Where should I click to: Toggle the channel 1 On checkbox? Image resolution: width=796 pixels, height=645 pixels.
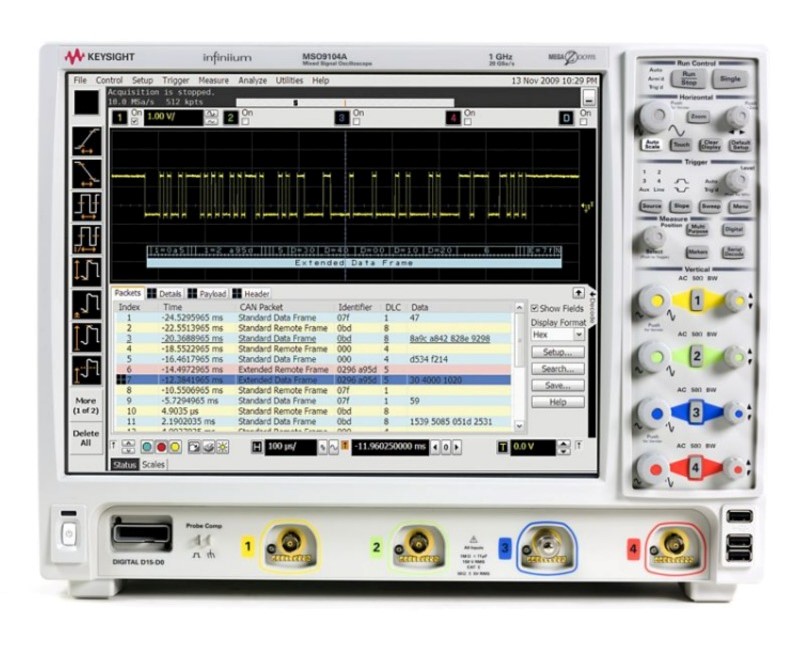135,122
